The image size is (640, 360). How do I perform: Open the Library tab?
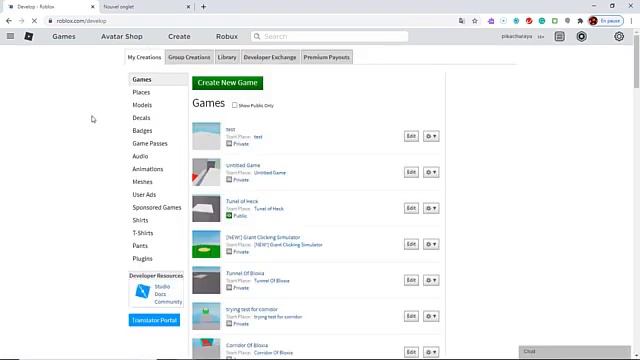point(227,57)
